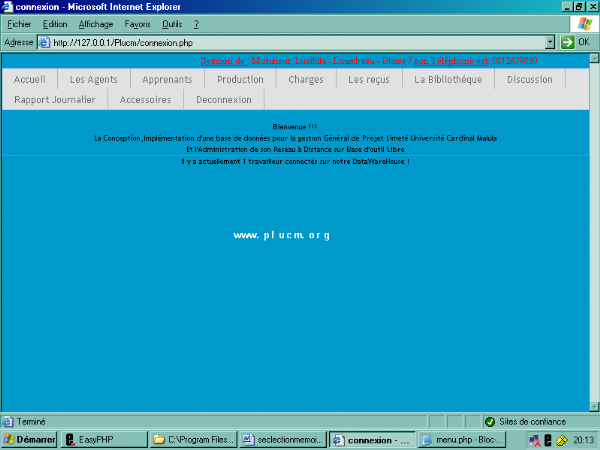Click Deconnexion to log out
600x450 pixels.
(x=224, y=99)
